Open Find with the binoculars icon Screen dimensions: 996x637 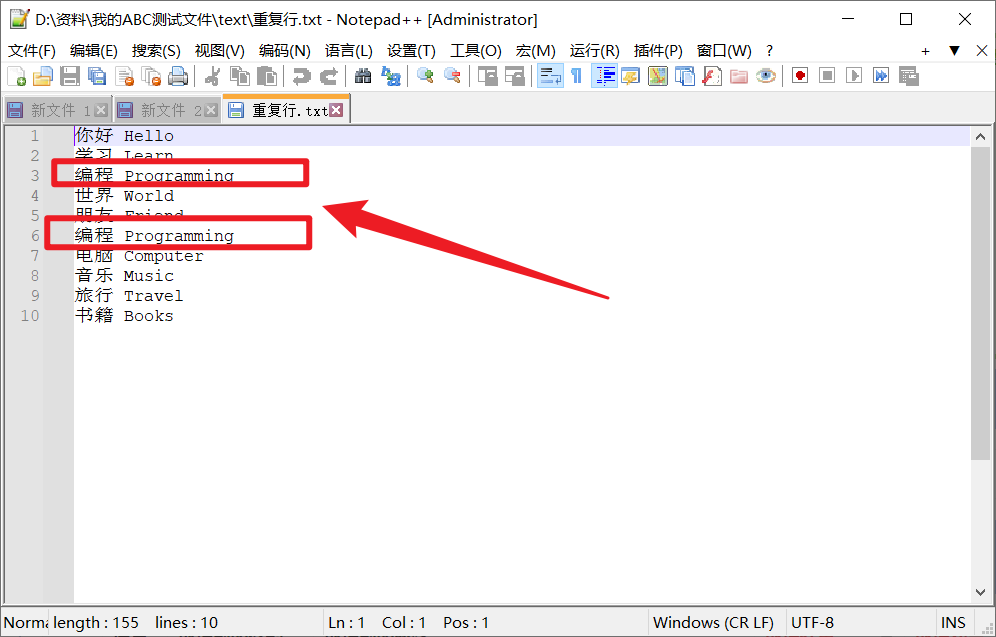[x=363, y=76]
